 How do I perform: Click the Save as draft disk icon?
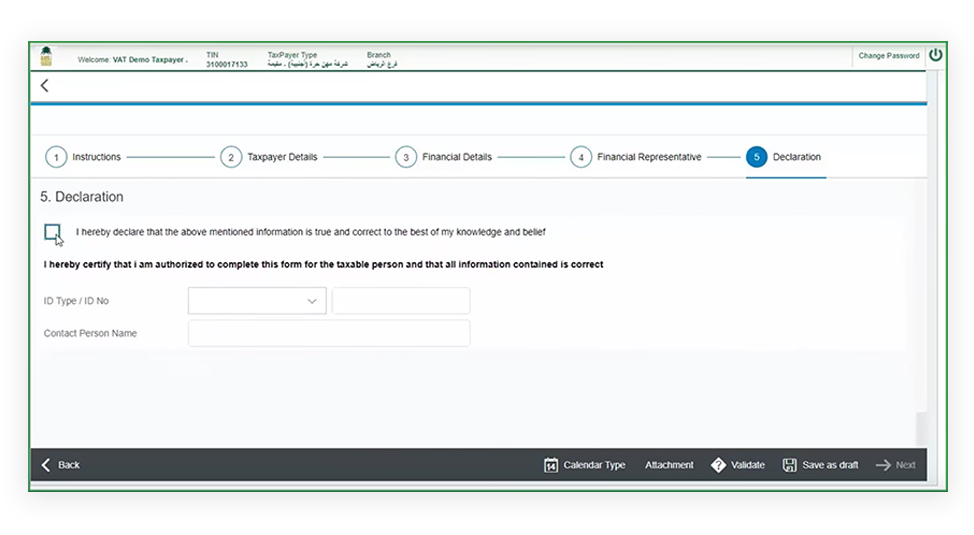tap(790, 465)
